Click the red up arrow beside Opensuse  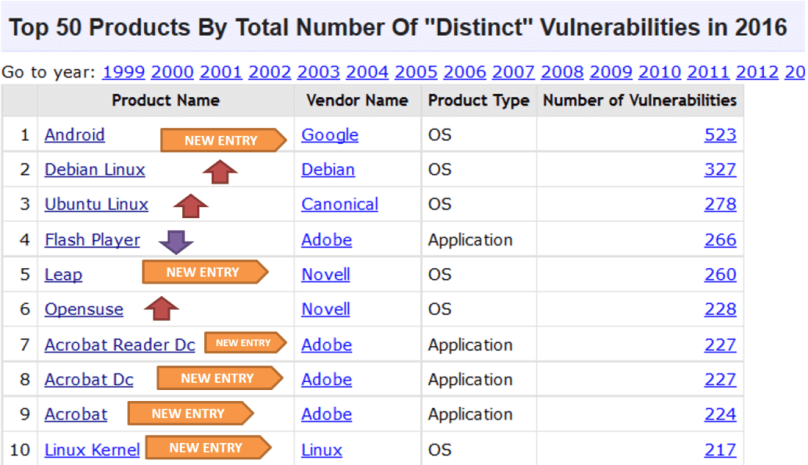(161, 308)
